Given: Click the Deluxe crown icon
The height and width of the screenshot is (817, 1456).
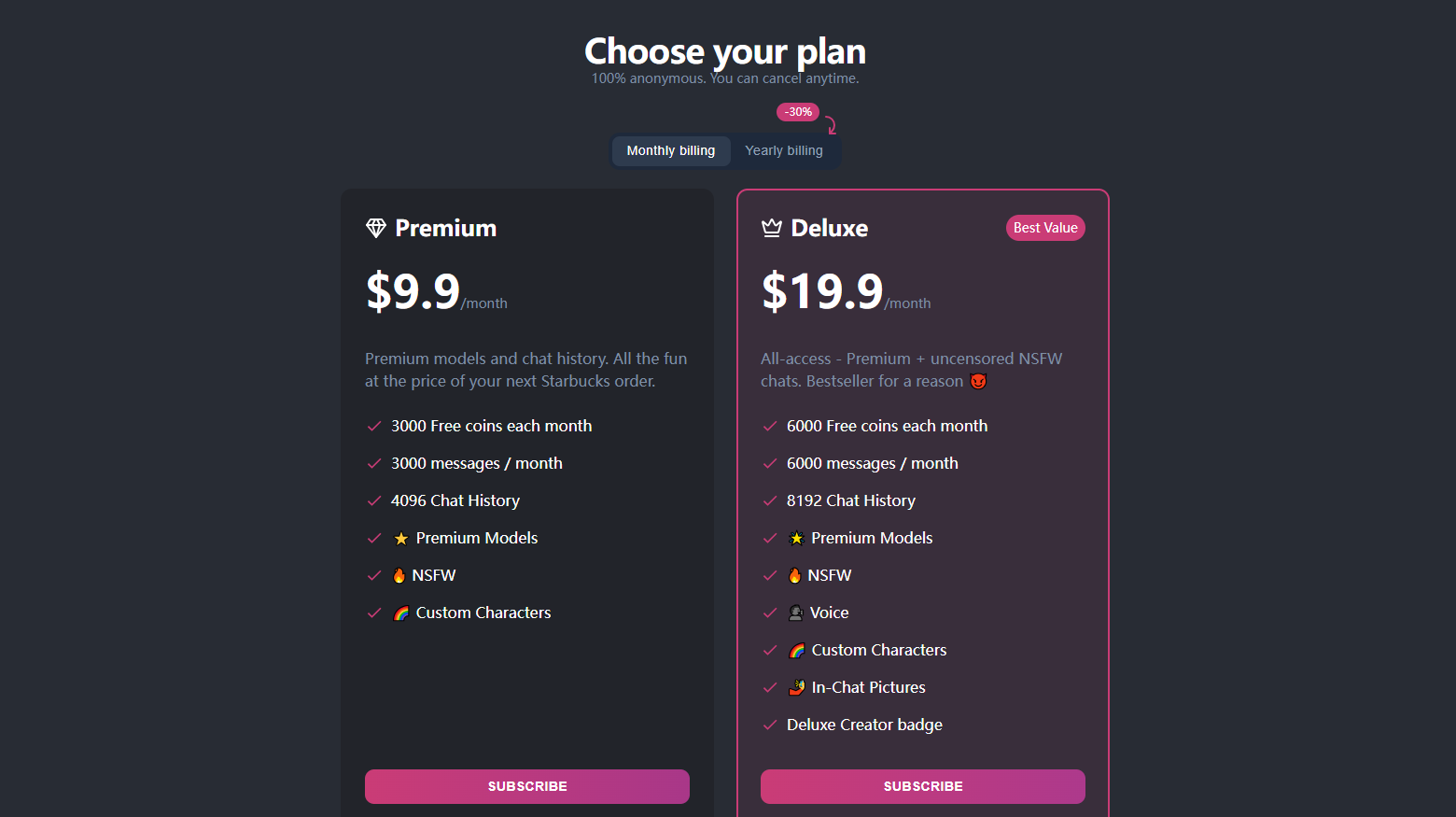Looking at the screenshot, I should [772, 228].
